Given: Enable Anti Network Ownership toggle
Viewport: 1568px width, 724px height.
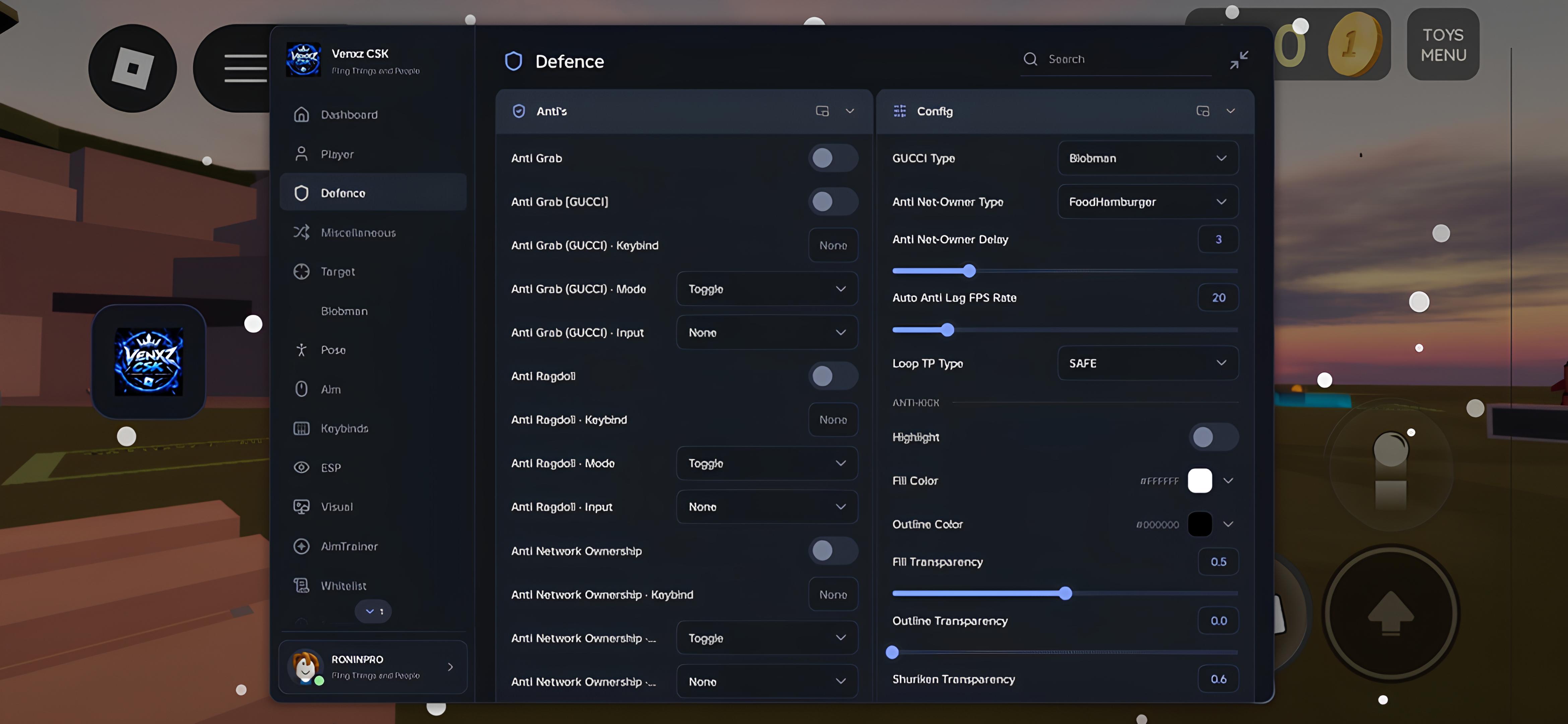Looking at the screenshot, I should (833, 550).
